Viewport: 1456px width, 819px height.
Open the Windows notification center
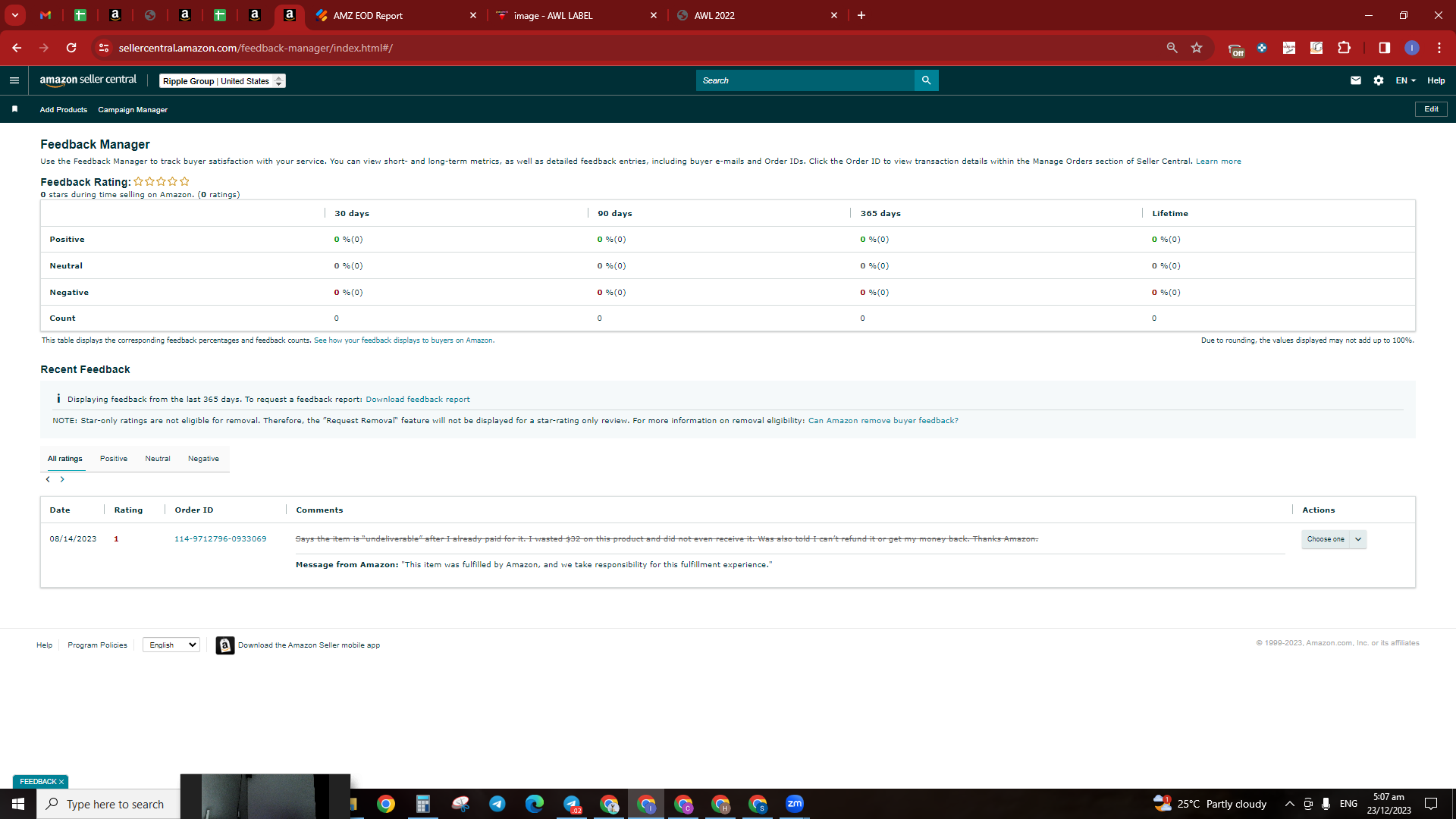point(1431,804)
